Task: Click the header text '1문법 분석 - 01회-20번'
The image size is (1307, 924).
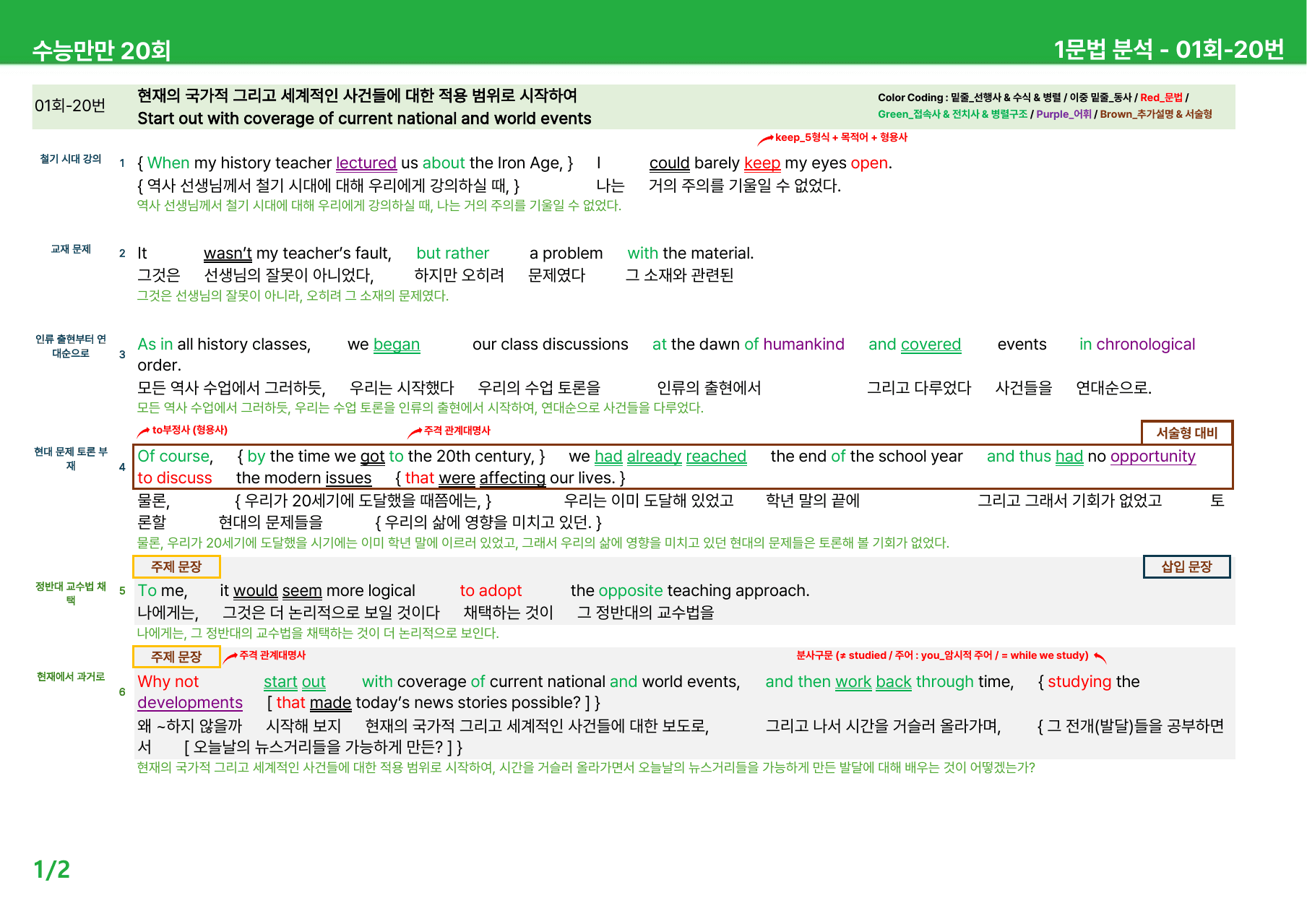Action: [x=1168, y=49]
